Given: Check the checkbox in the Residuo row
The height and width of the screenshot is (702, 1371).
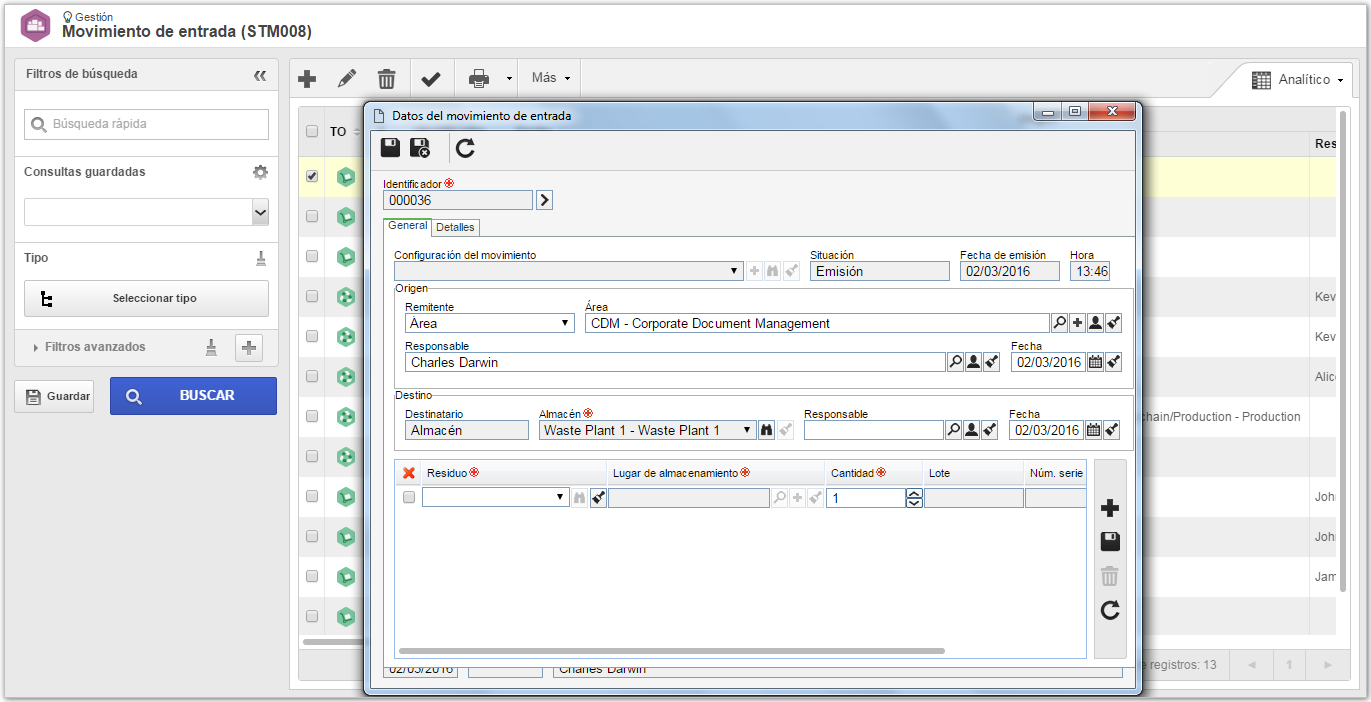Looking at the screenshot, I should [x=408, y=497].
